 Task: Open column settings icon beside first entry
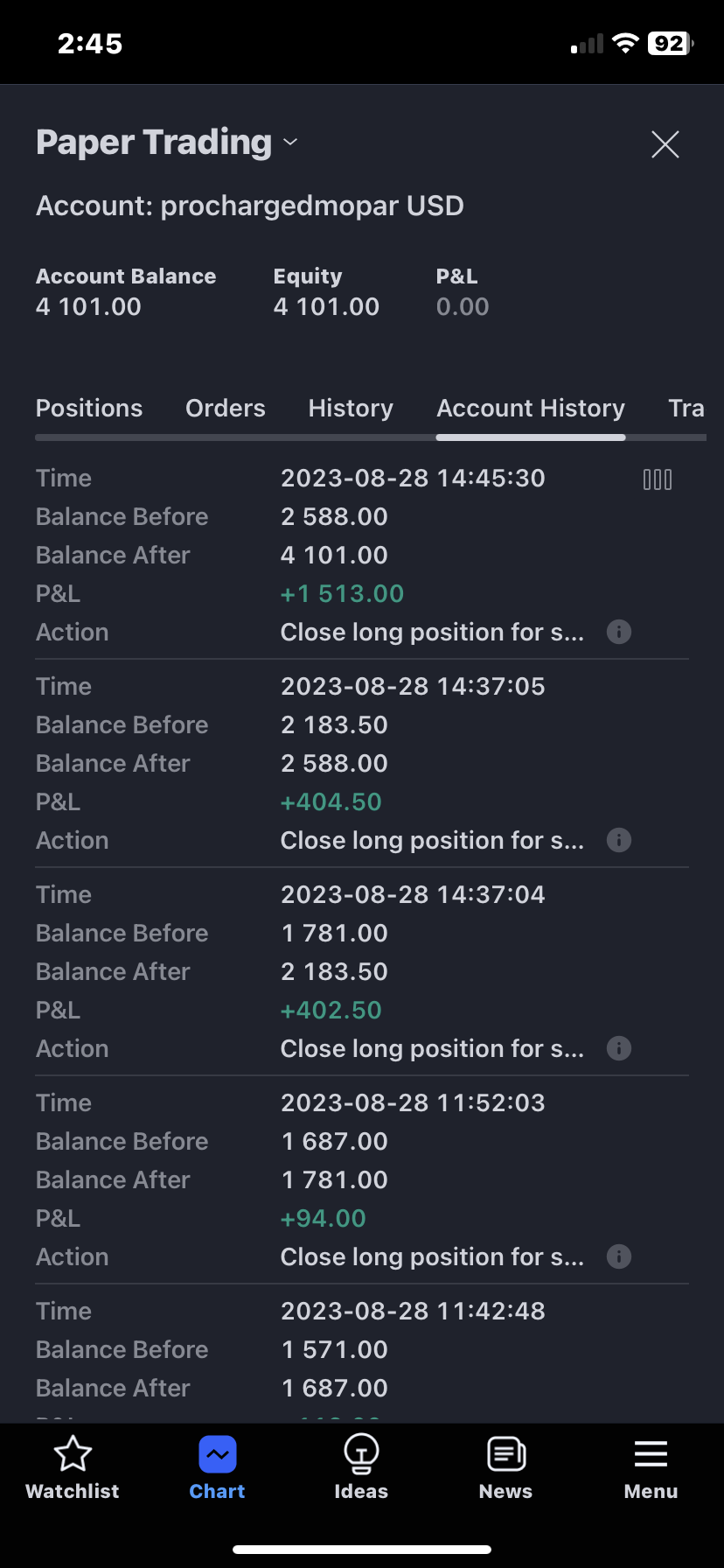coord(658,479)
